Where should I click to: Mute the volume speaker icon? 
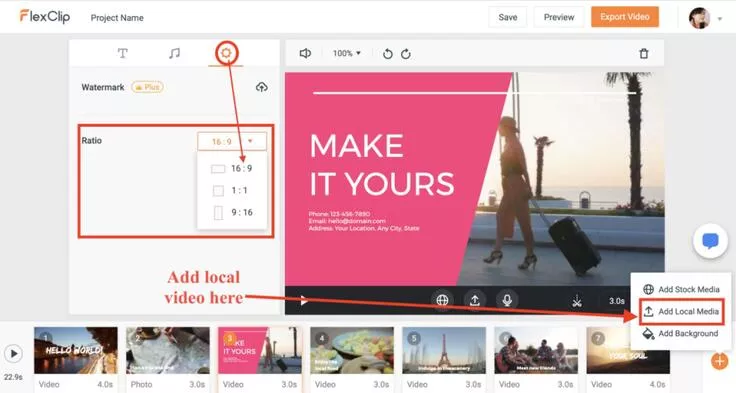coord(305,54)
